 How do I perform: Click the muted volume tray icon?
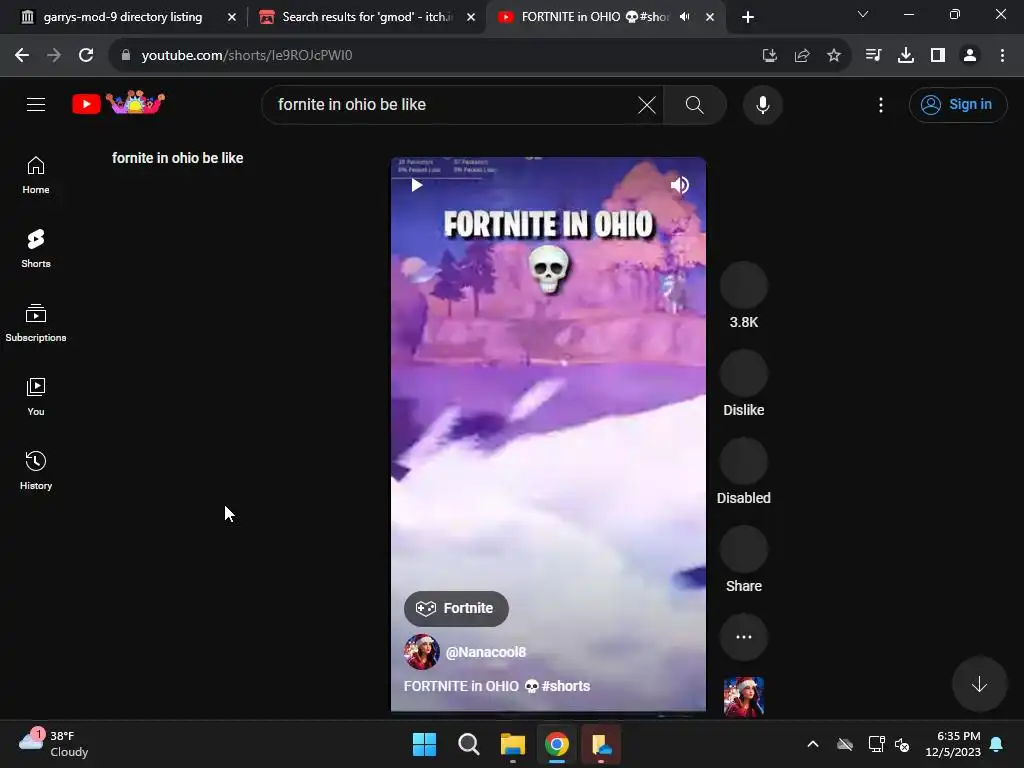(x=902, y=744)
